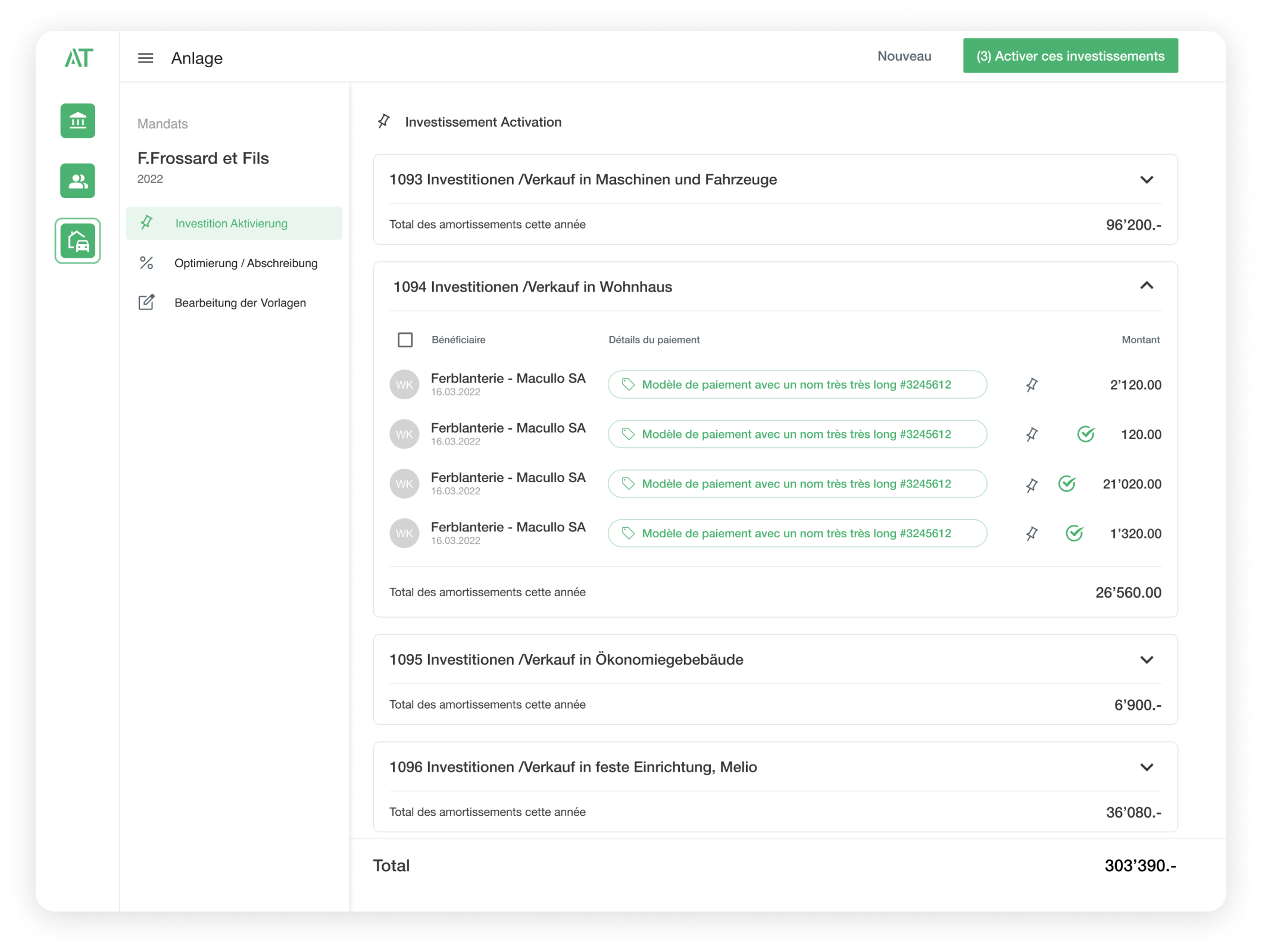Click the 303'390.- grand total
This screenshot has width=1262, height=952.
1140,866
